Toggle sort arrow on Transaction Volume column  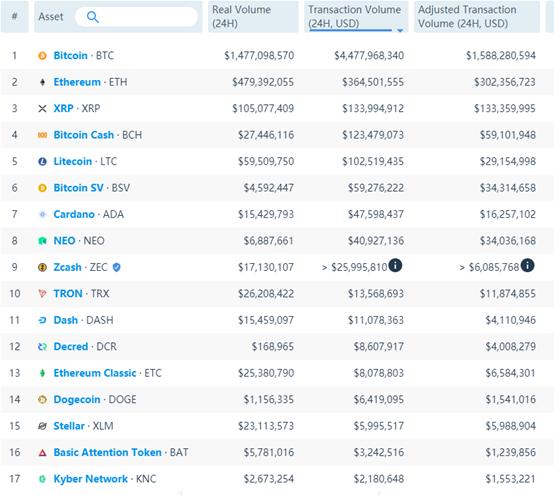tap(400, 31)
